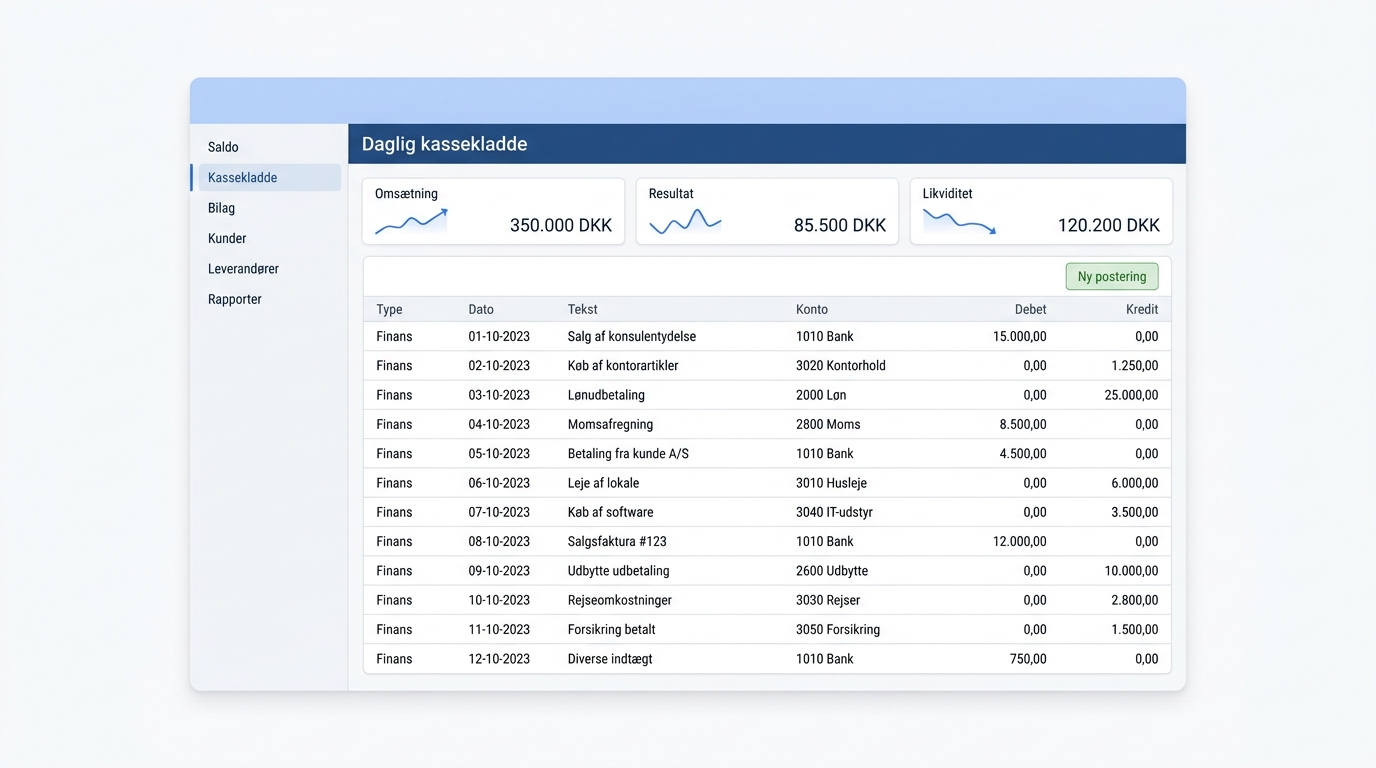Select the Diverse indtægt row
Screen dimensions: 1376x768
tap(767, 659)
